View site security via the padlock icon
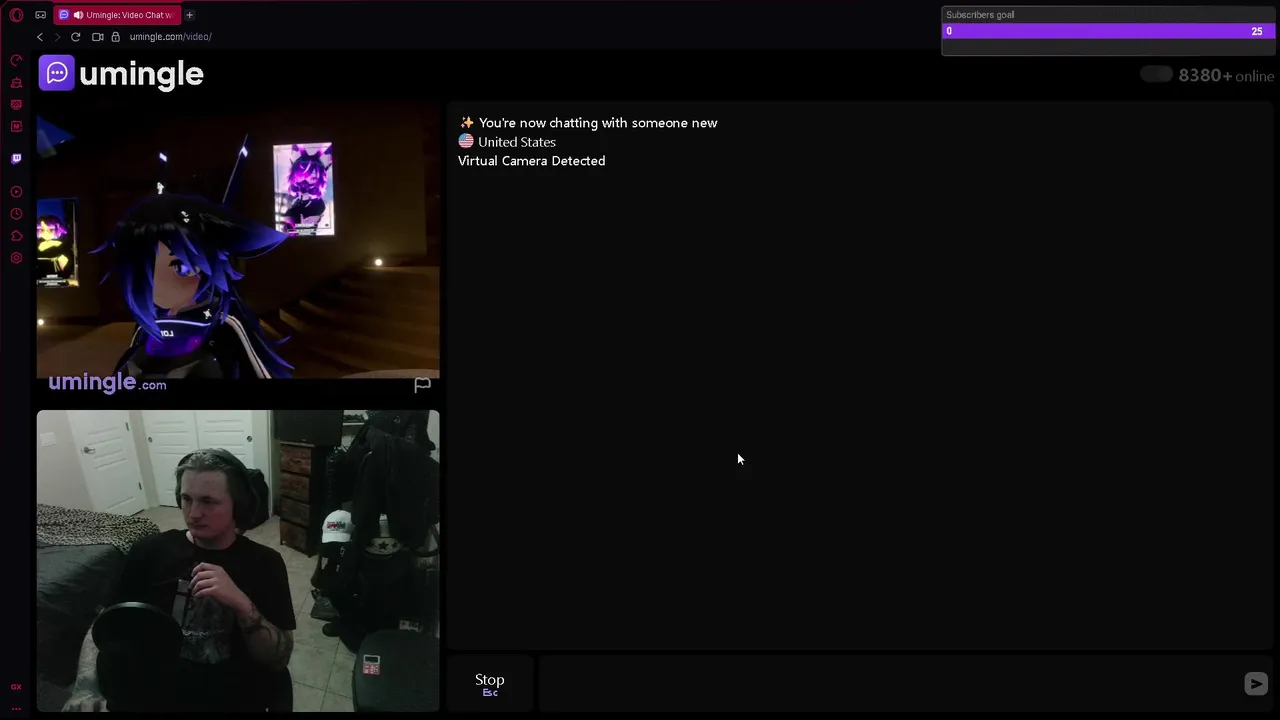The width and height of the screenshot is (1280, 720). tap(115, 37)
